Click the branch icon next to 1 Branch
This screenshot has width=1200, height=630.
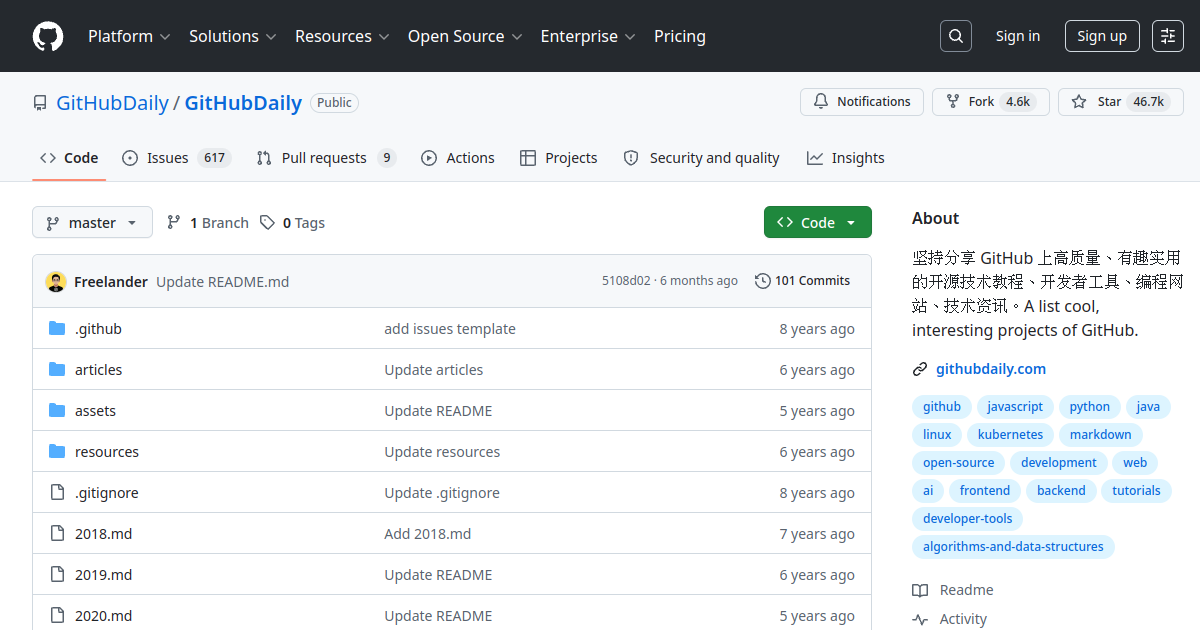click(x=174, y=222)
